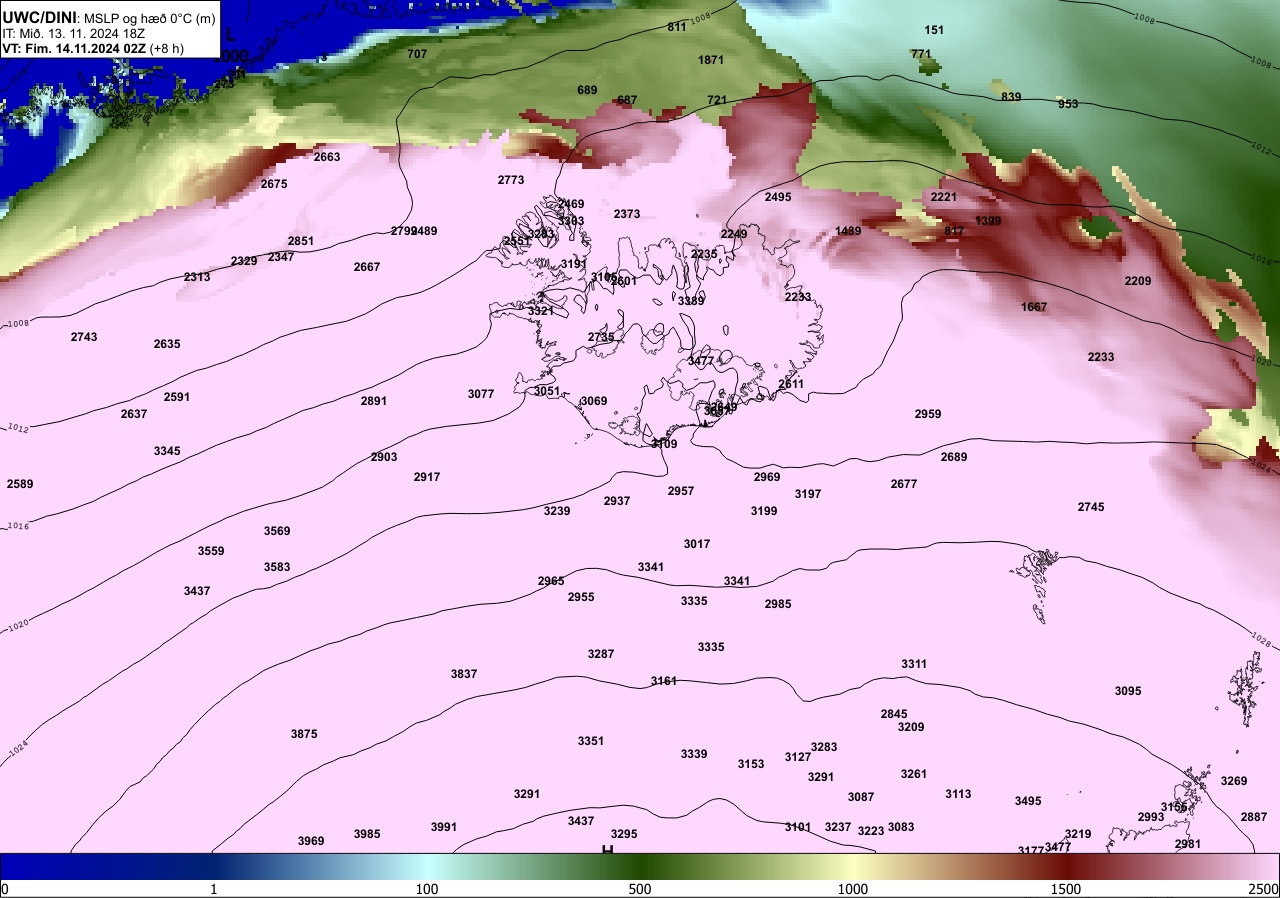Screen dimensions: 1280x898
Task: Click the map value 3321 in west Iceland
Action: [x=541, y=311]
